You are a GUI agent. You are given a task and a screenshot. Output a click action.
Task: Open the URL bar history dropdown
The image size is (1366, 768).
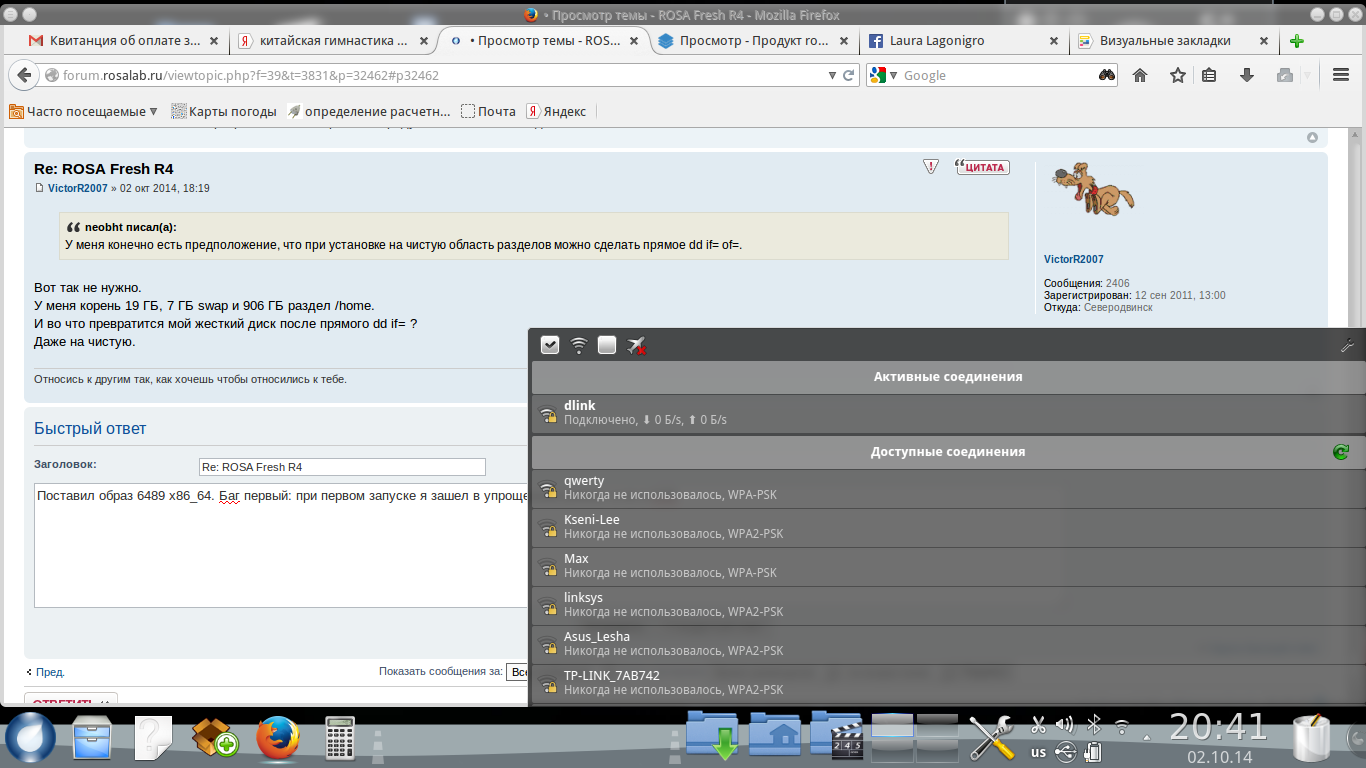(832, 75)
